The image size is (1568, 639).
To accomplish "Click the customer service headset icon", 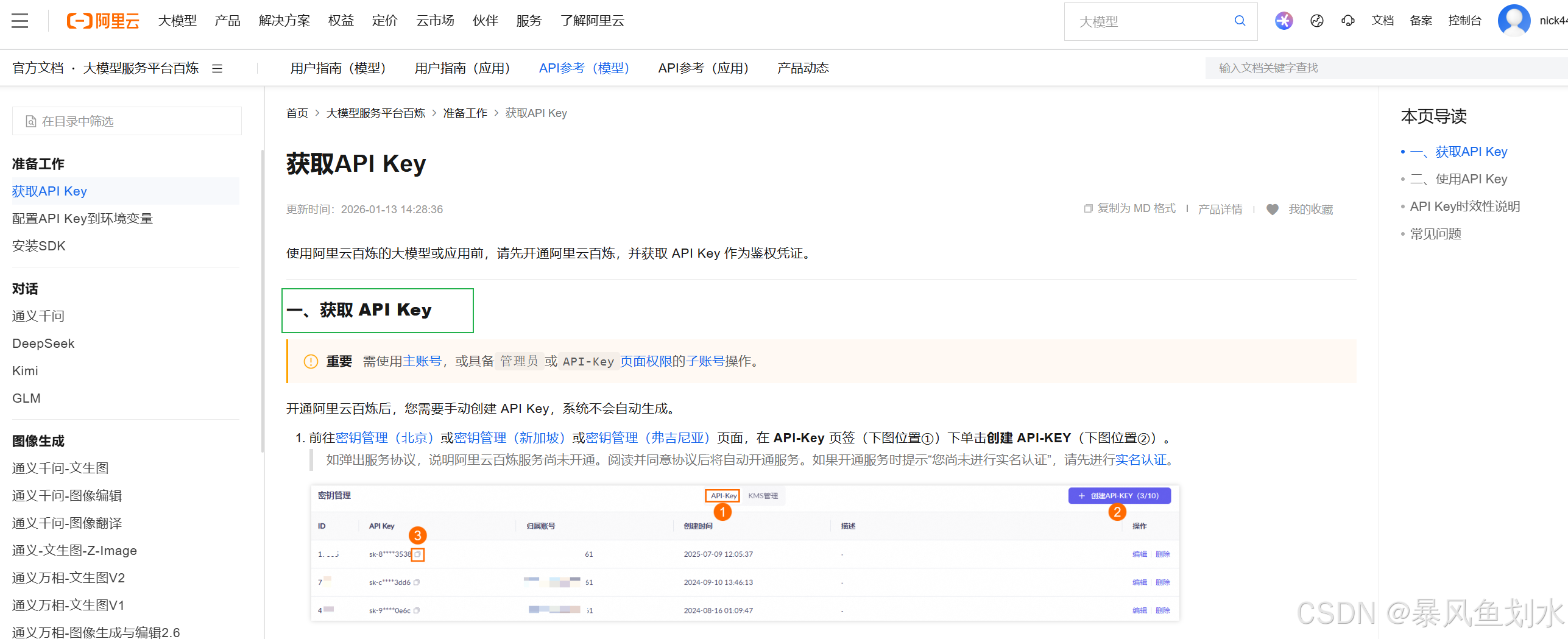I will (x=1348, y=21).
